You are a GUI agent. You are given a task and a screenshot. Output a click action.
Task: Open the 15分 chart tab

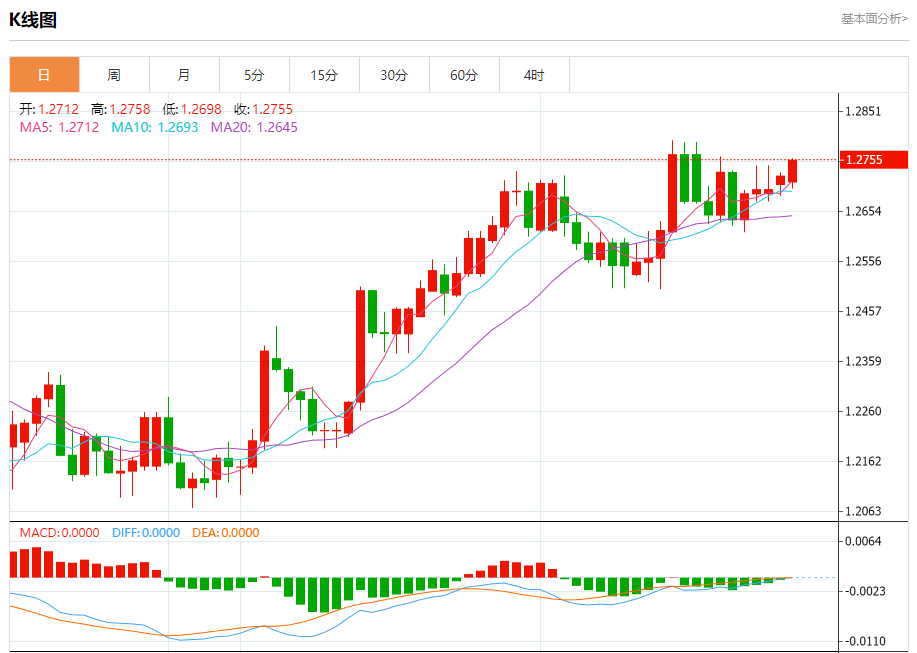(325, 75)
